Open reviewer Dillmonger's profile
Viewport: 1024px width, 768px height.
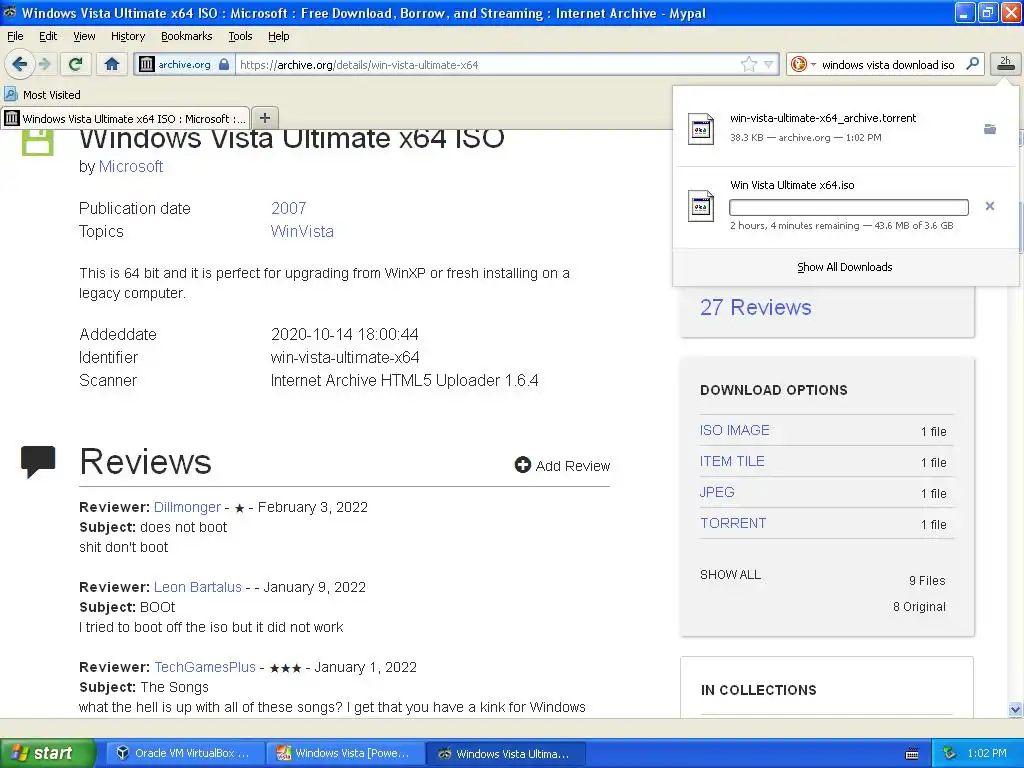(x=187, y=507)
